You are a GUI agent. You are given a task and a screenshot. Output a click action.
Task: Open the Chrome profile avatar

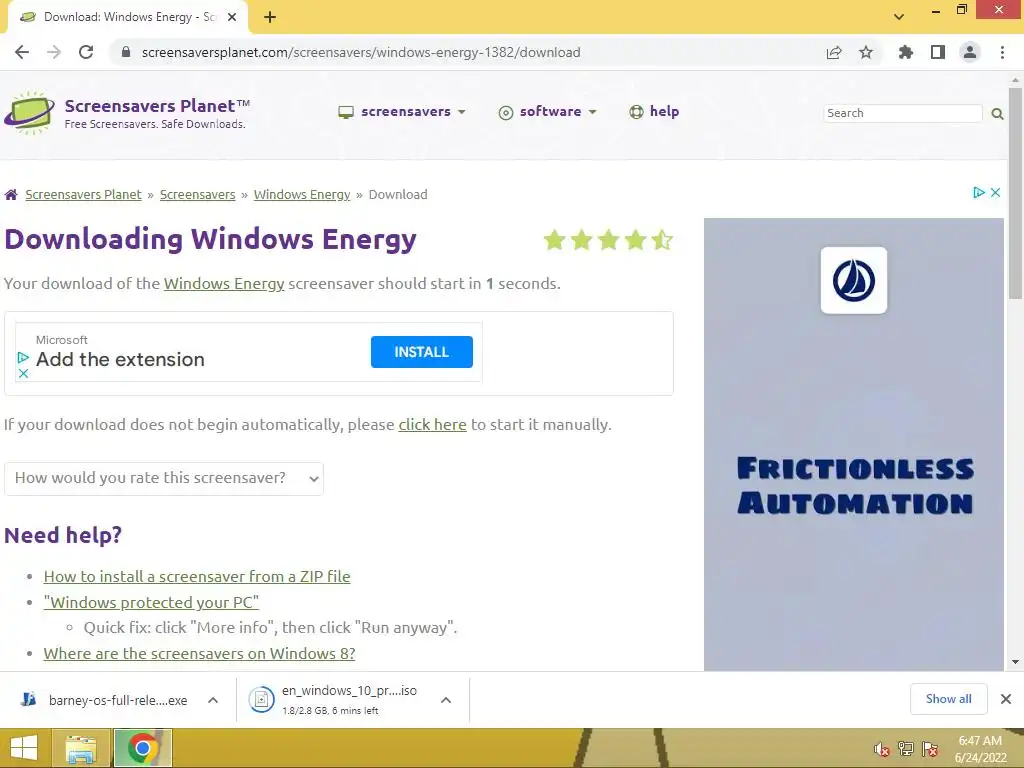pyautogui.click(x=970, y=52)
